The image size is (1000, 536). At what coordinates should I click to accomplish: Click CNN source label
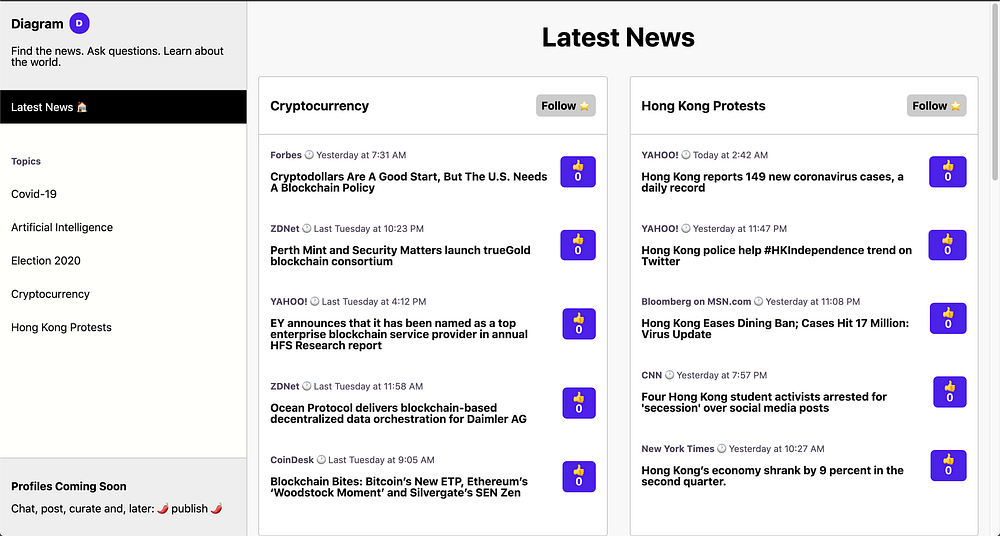coord(652,375)
